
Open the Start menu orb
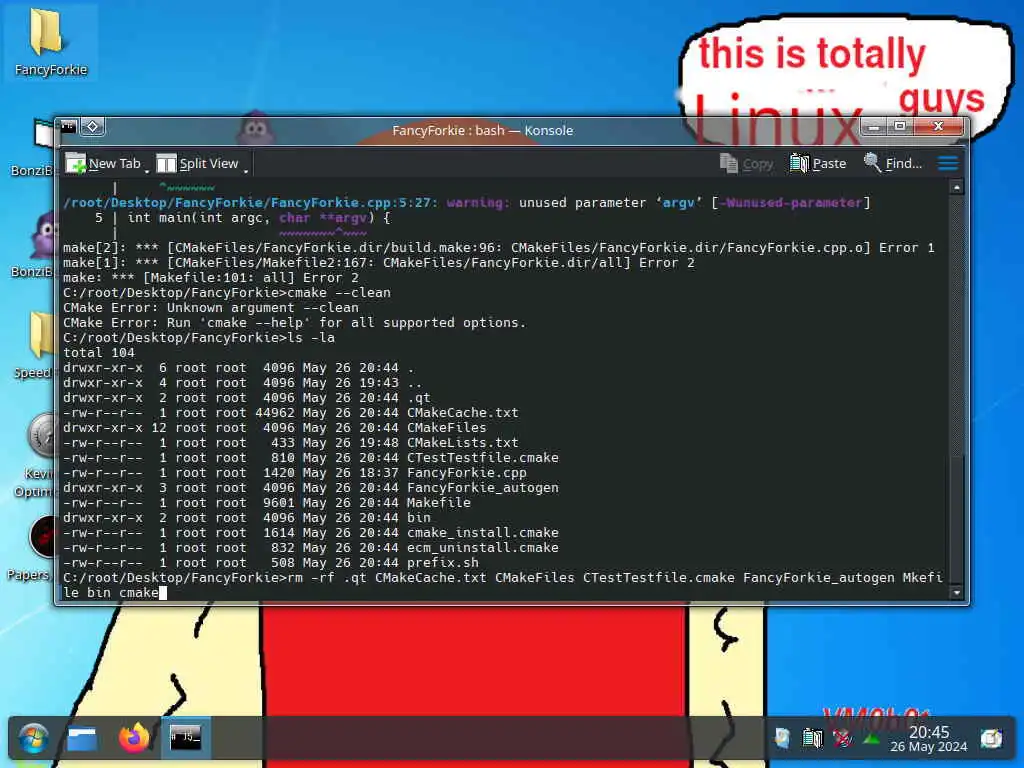[33, 739]
